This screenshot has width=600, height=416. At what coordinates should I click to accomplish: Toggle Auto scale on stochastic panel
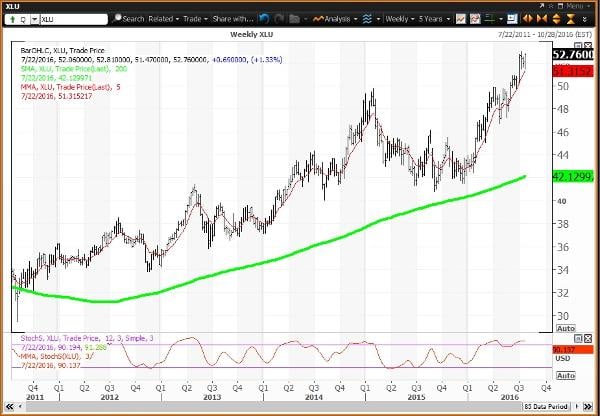[x=565, y=375]
